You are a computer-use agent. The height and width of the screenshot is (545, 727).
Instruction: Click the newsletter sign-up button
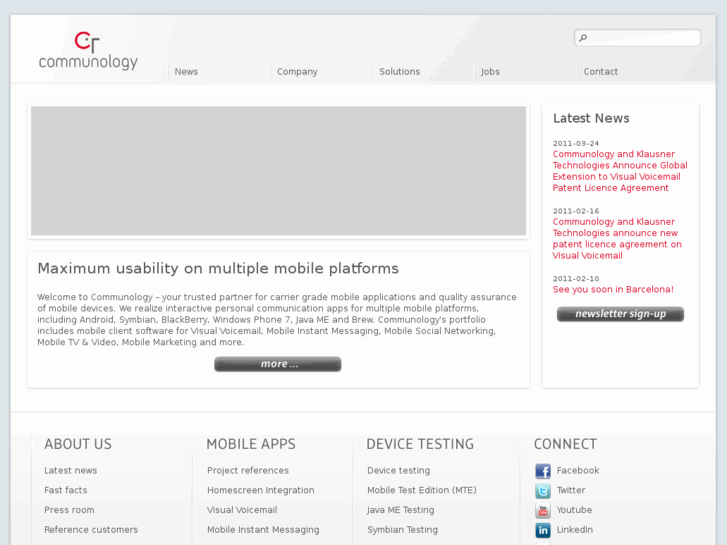pos(620,314)
